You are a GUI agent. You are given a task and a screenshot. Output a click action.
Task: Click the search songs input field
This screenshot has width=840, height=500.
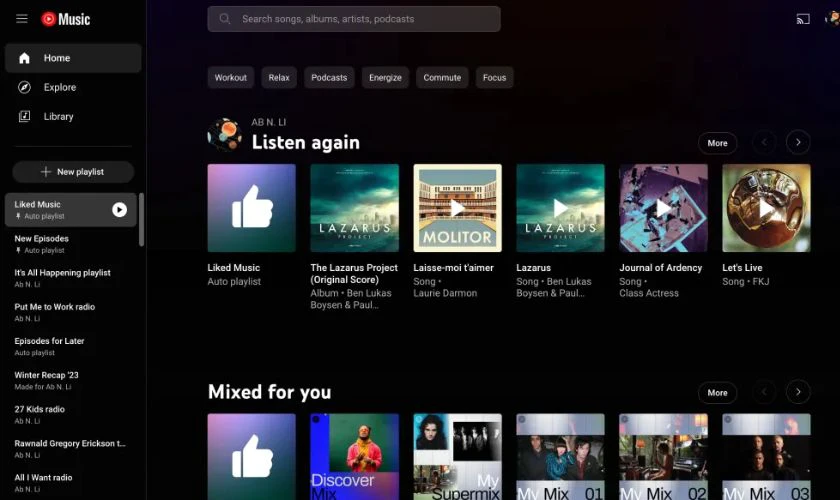click(x=354, y=19)
